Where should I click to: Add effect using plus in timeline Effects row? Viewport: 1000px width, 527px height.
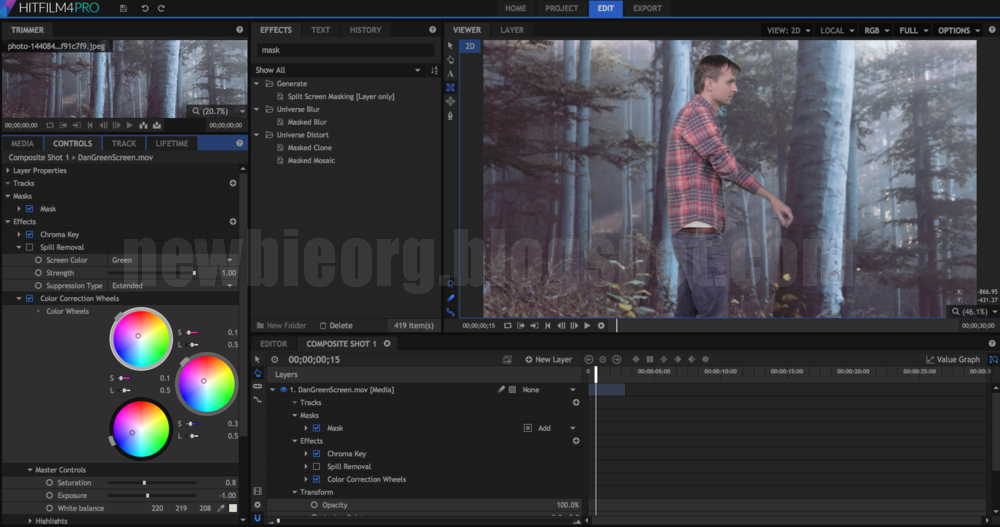576,441
